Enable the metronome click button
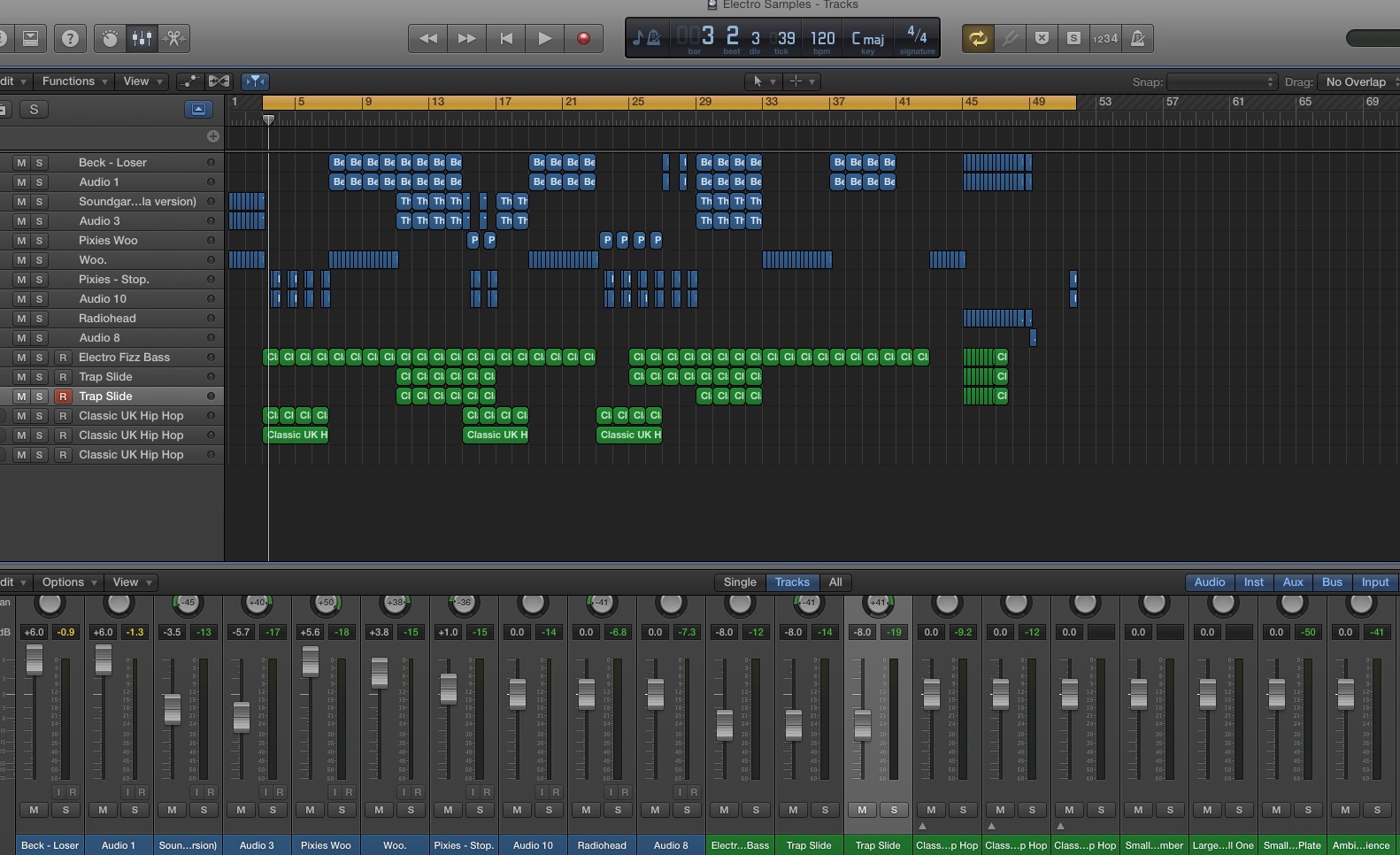The image size is (1400, 855). [1138, 38]
